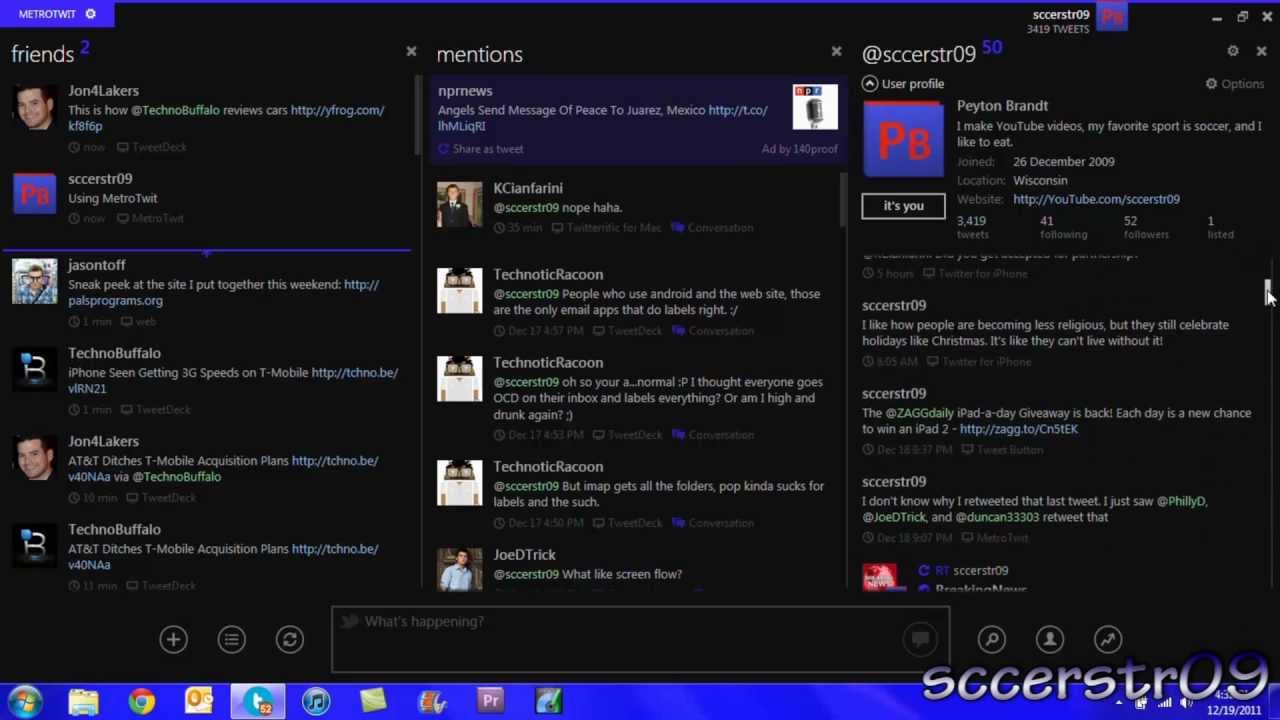Close the friends column
Screen dimensions: 1280x720
click(411, 51)
